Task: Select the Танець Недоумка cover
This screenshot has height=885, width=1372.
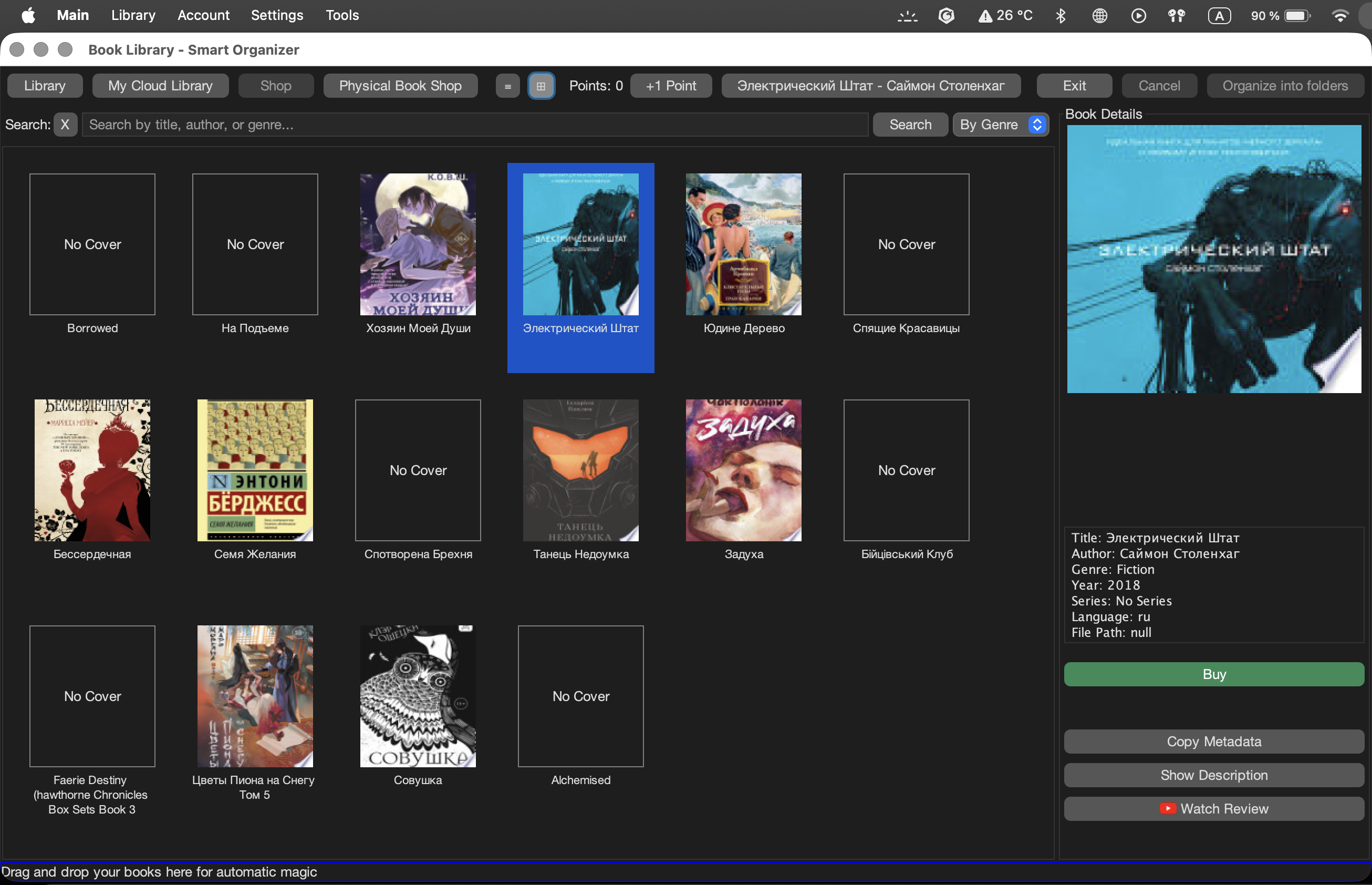Action: pos(580,470)
